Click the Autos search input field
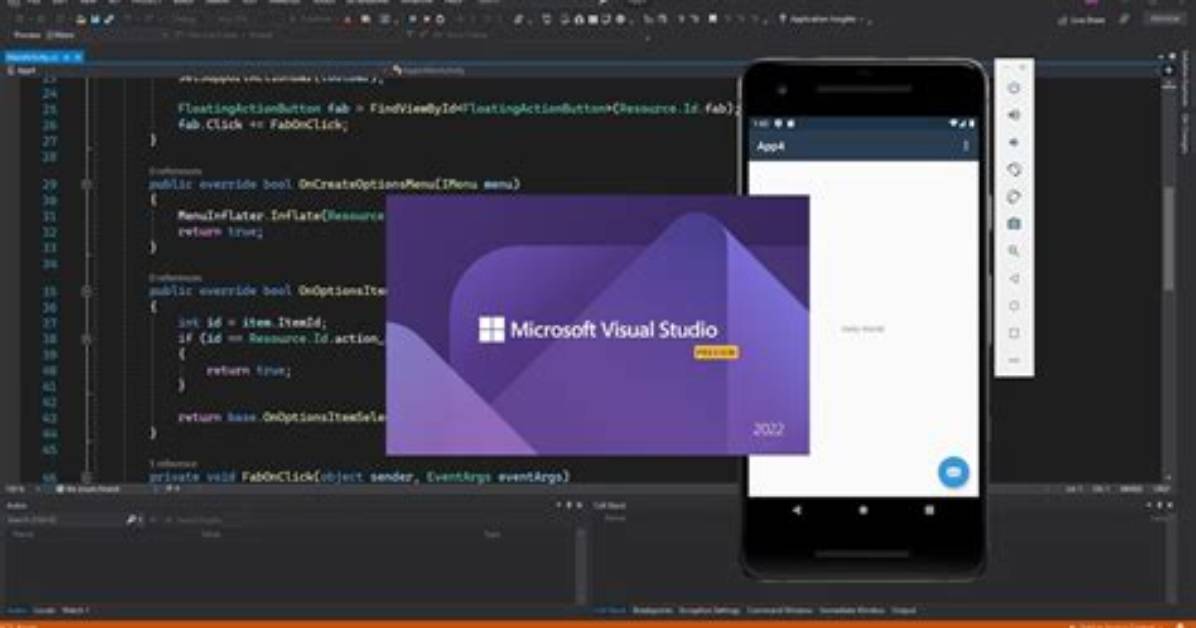The width and height of the screenshot is (1196, 628). tap(65, 520)
